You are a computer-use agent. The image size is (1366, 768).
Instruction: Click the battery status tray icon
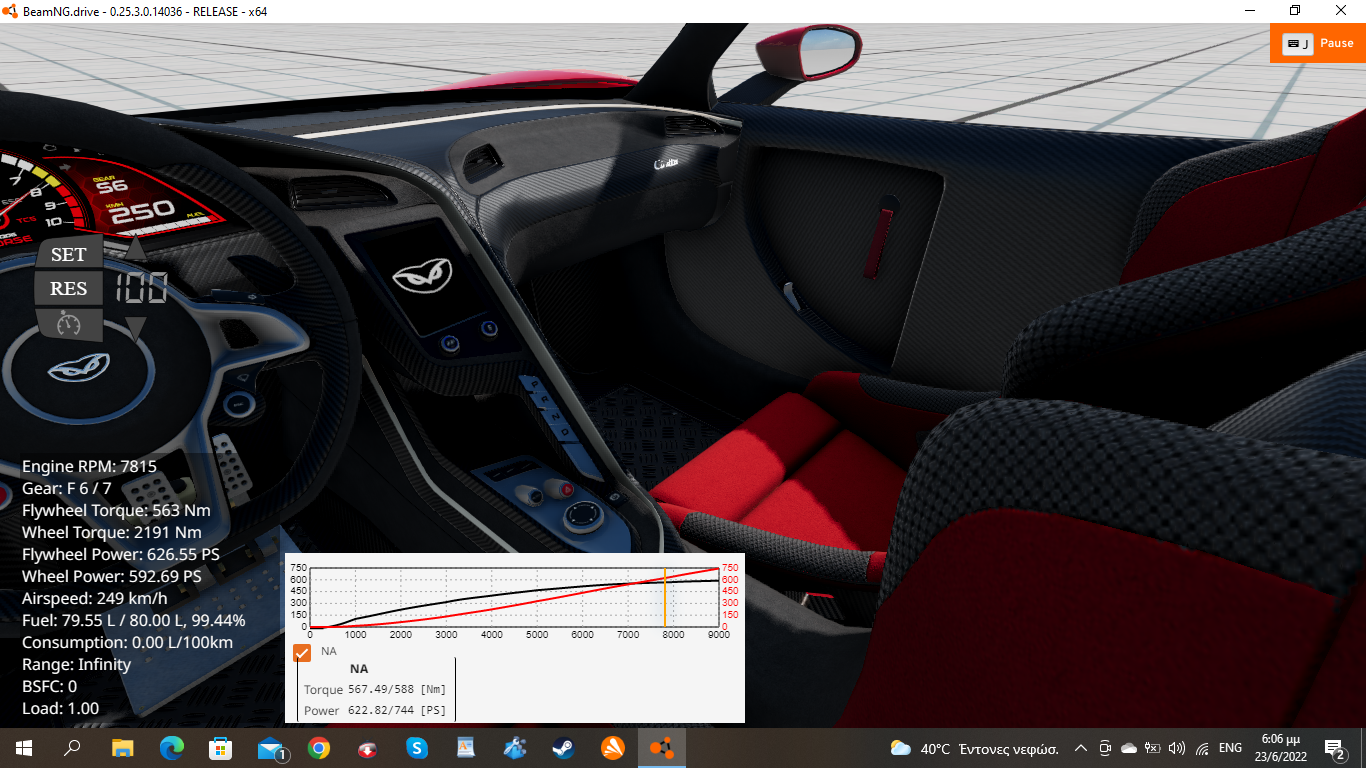(1152, 748)
